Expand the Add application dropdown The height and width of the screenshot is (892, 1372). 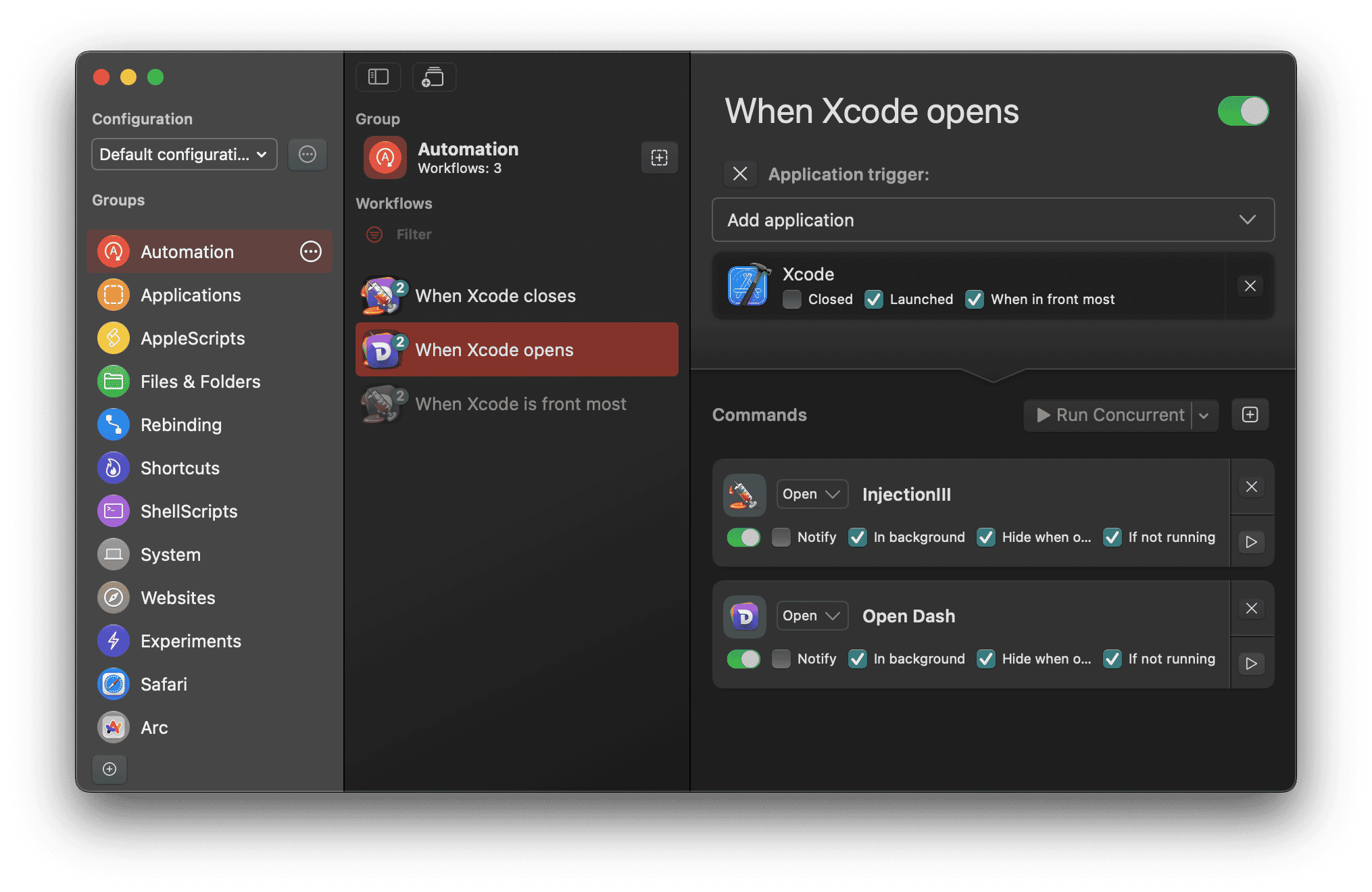[x=993, y=220]
